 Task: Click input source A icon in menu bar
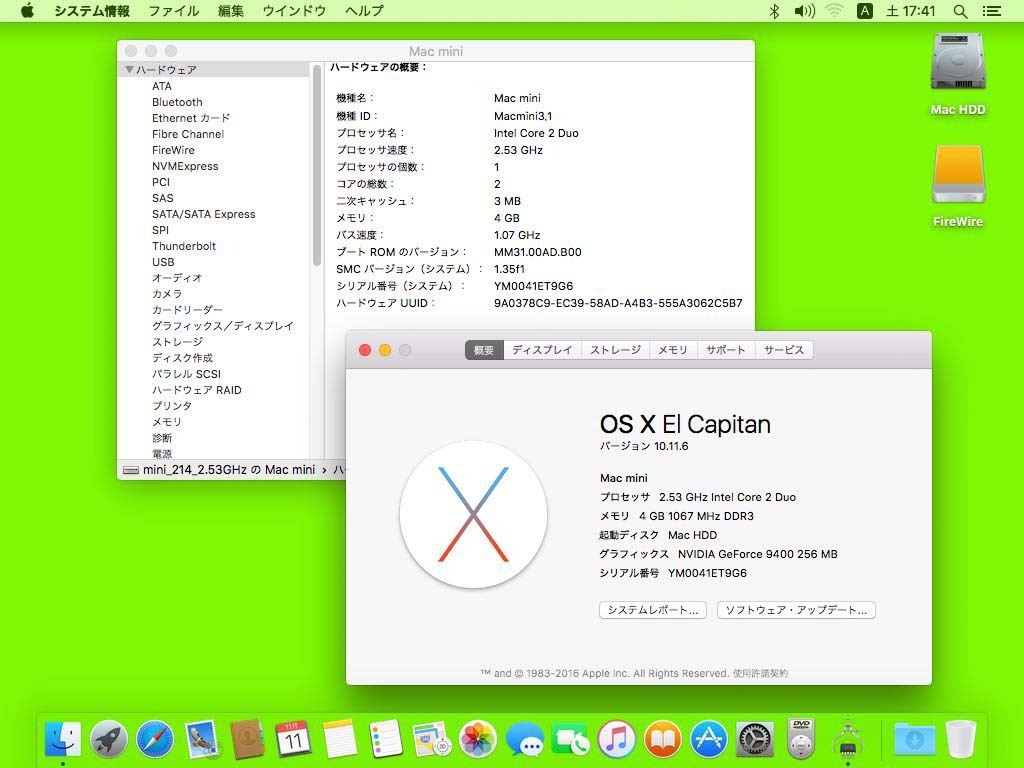click(x=865, y=11)
